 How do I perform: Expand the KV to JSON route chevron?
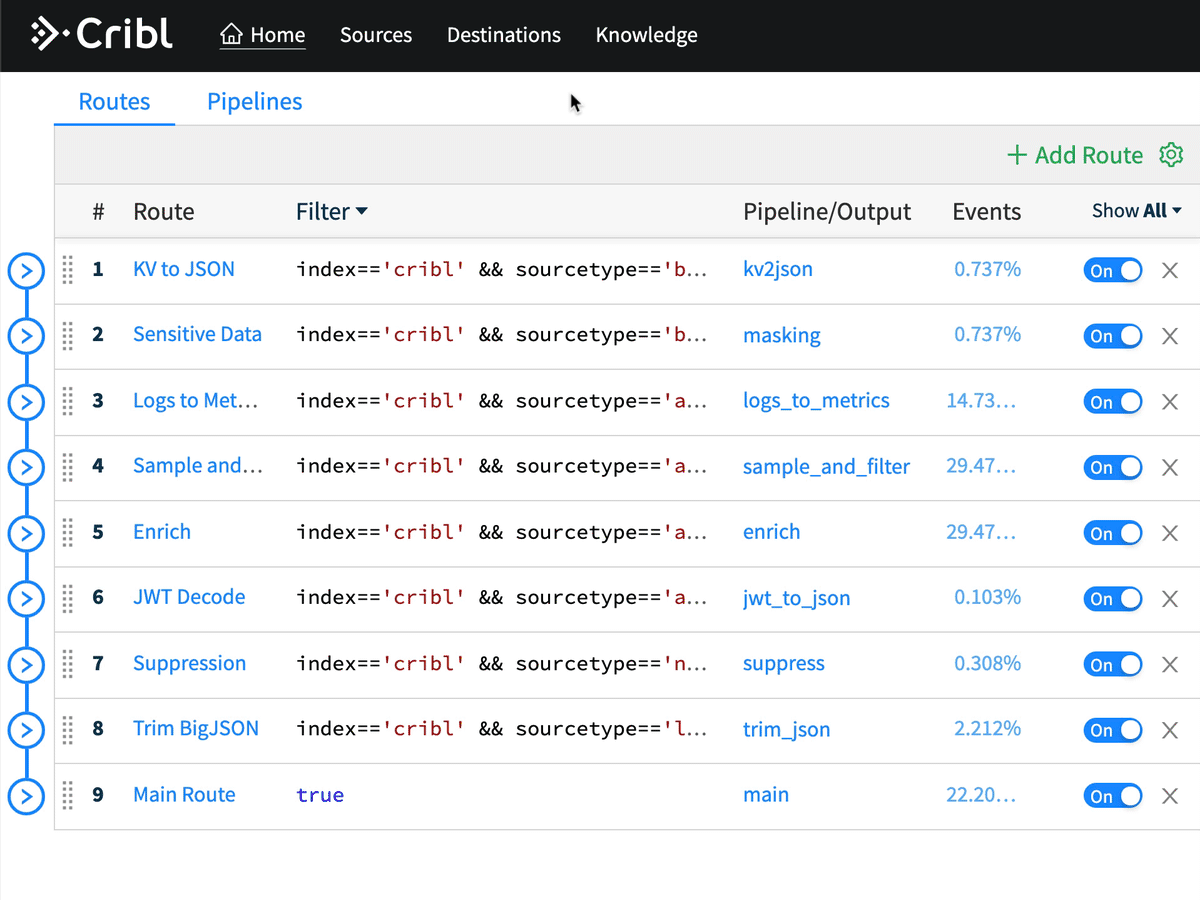point(27,270)
